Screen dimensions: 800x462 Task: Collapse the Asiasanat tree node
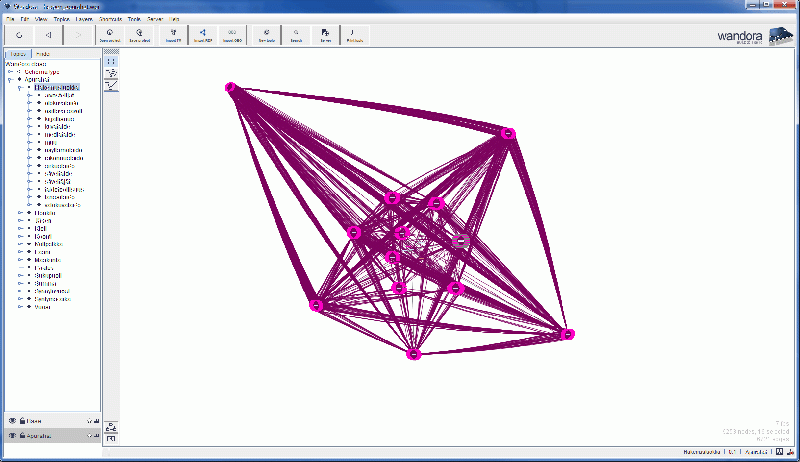pyautogui.click(x=10, y=80)
